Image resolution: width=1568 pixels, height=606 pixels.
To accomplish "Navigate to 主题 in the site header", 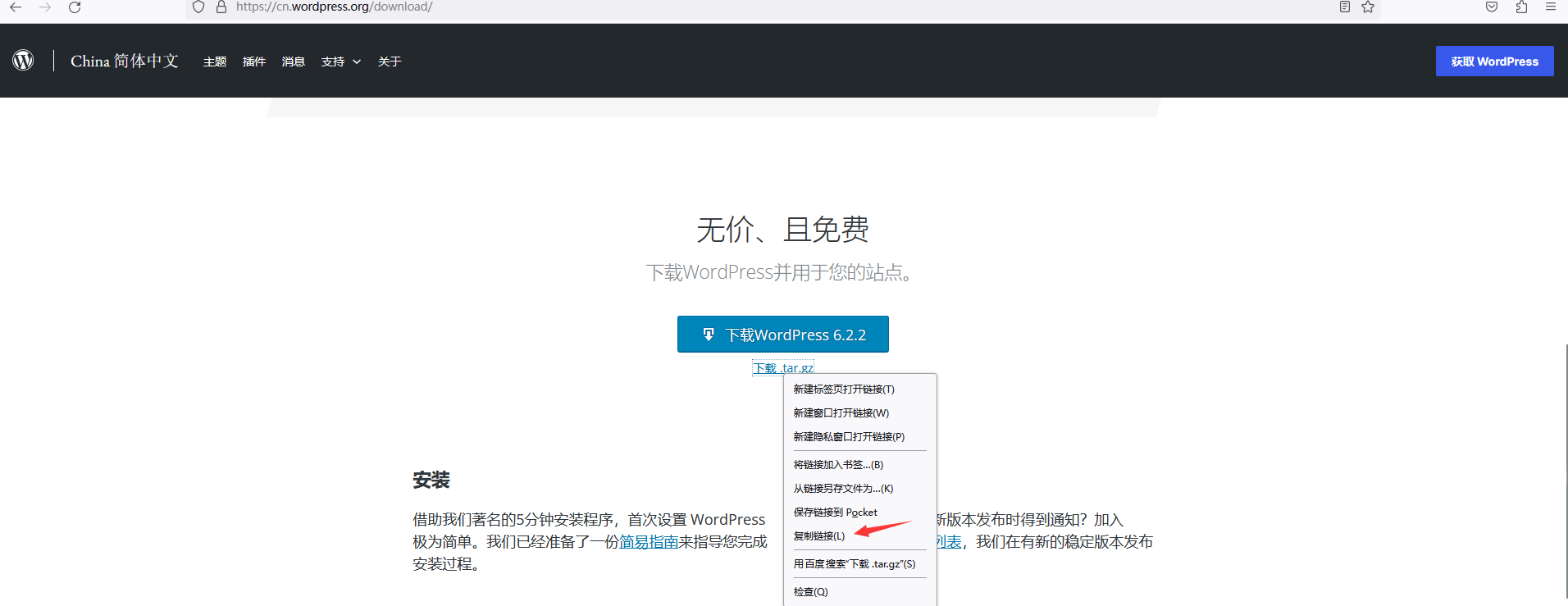I will pos(215,62).
